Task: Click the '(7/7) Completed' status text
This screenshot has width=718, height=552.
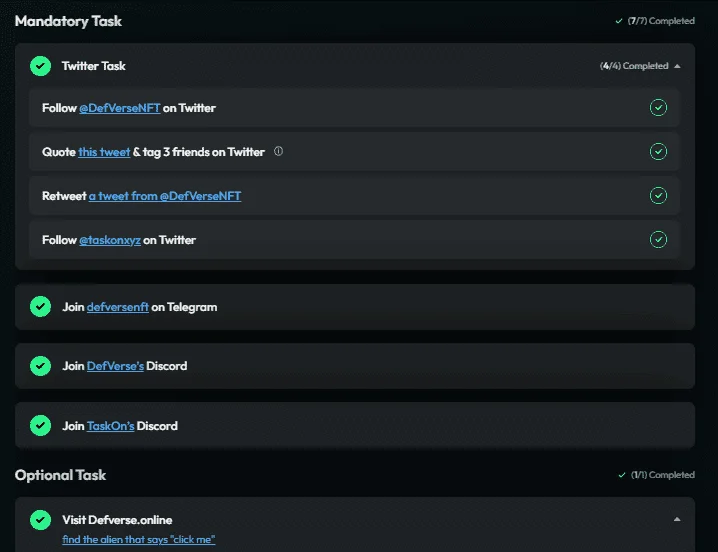Action: (x=661, y=21)
